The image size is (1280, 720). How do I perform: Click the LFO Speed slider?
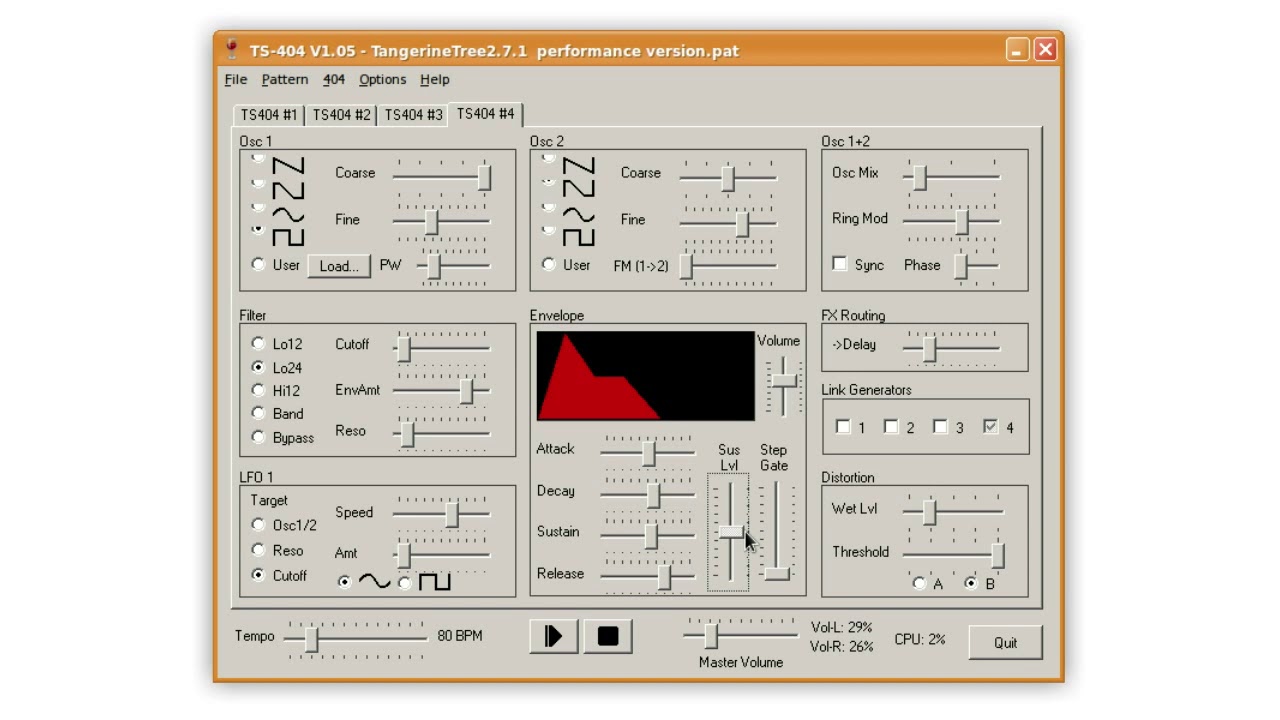pyautogui.click(x=442, y=514)
